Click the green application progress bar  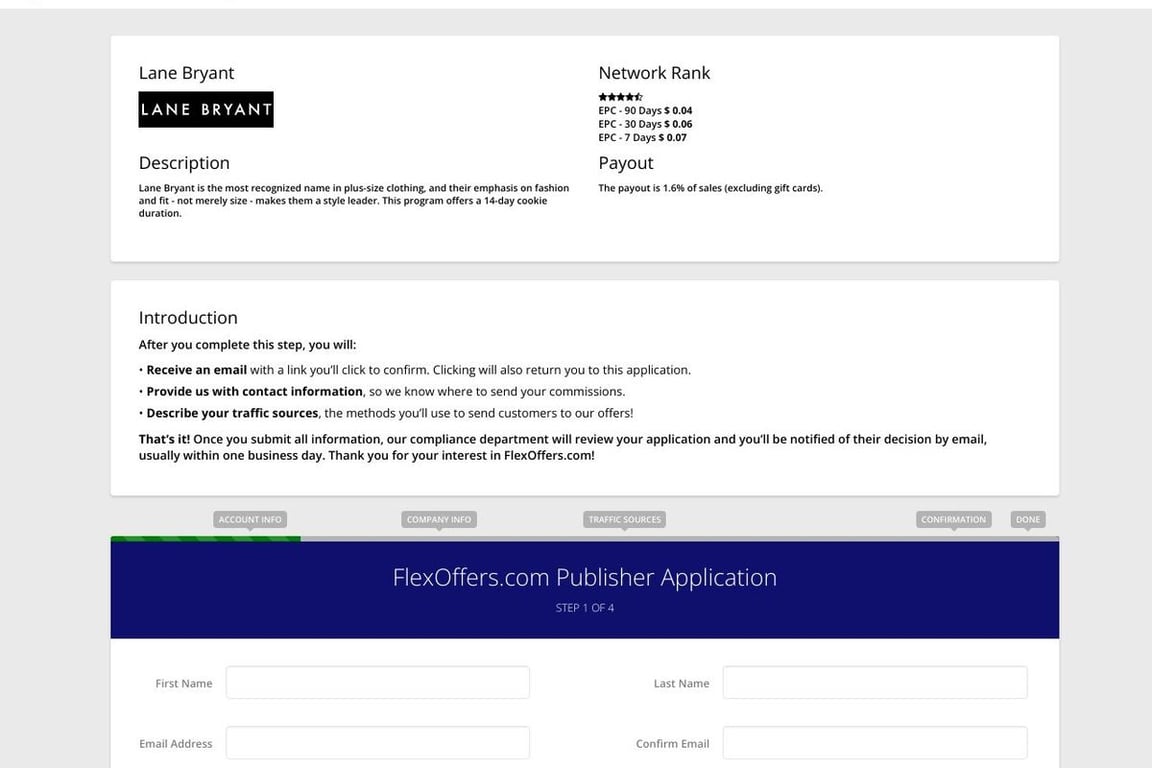point(206,539)
